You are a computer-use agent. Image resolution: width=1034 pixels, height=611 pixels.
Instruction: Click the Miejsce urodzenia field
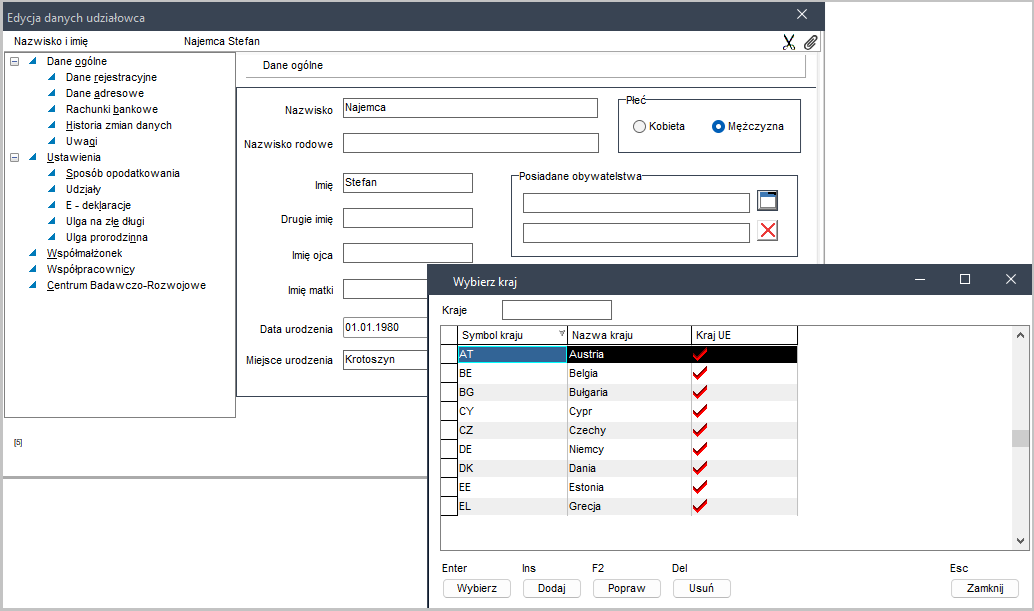pos(386,360)
